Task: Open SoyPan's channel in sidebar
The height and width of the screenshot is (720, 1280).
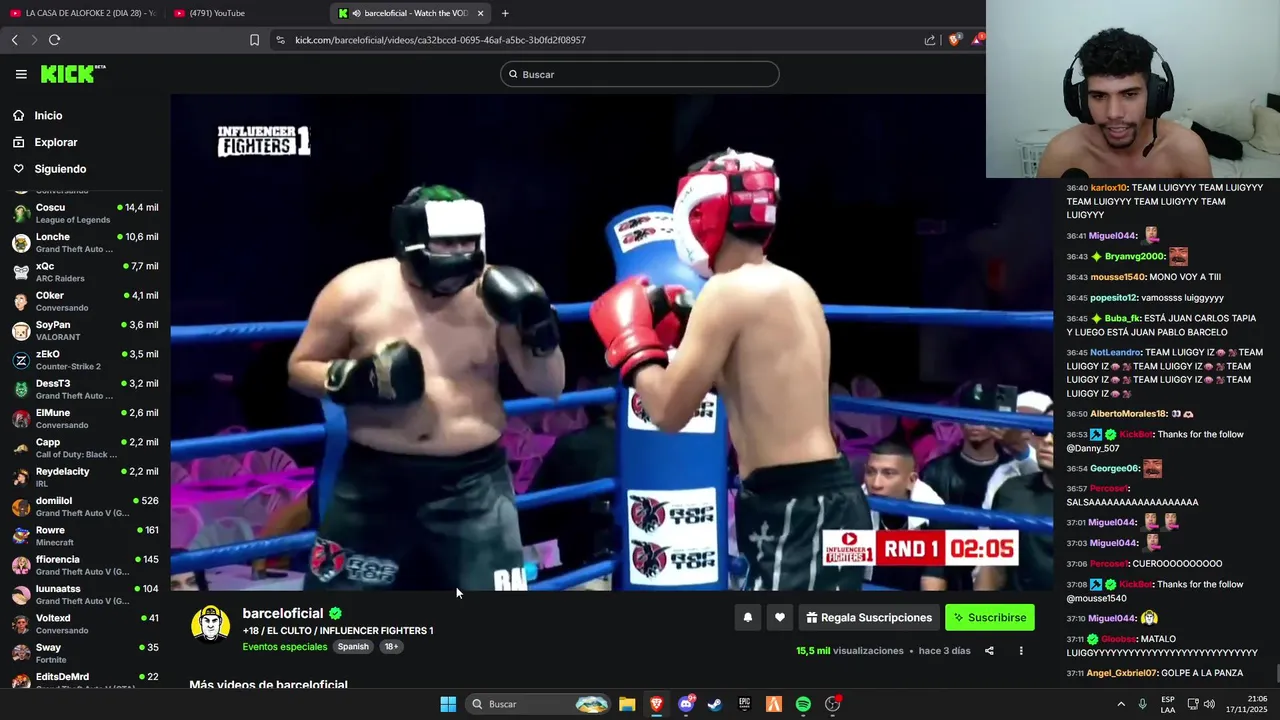Action: (x=85, y=331)
